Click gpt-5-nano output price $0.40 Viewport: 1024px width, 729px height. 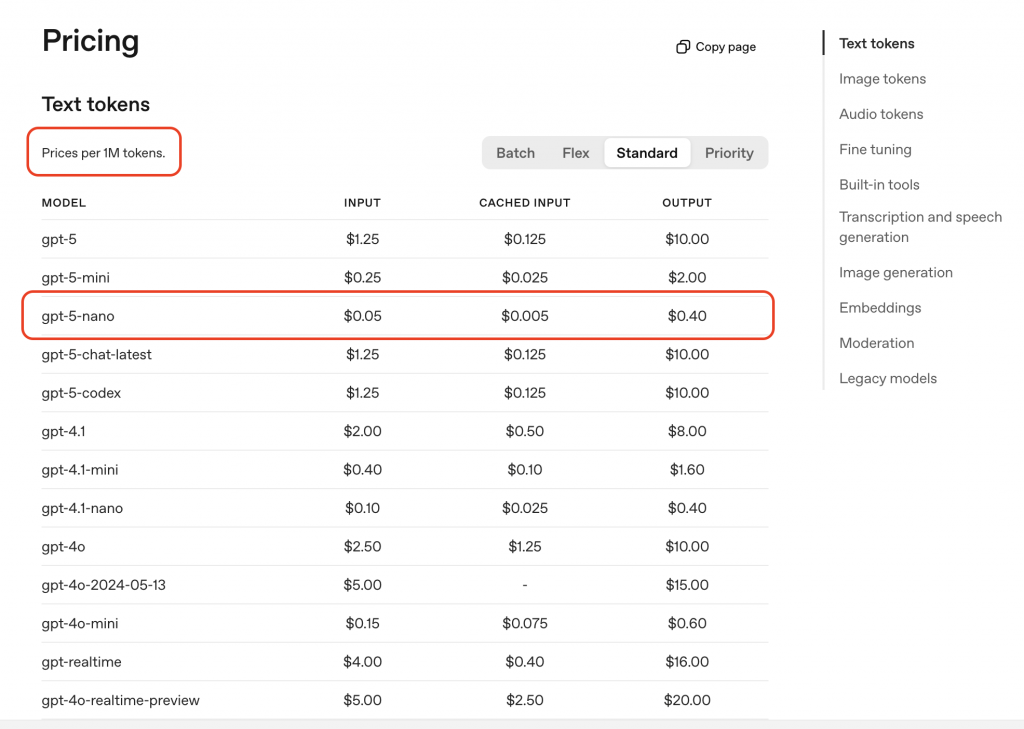coord(686,316)
